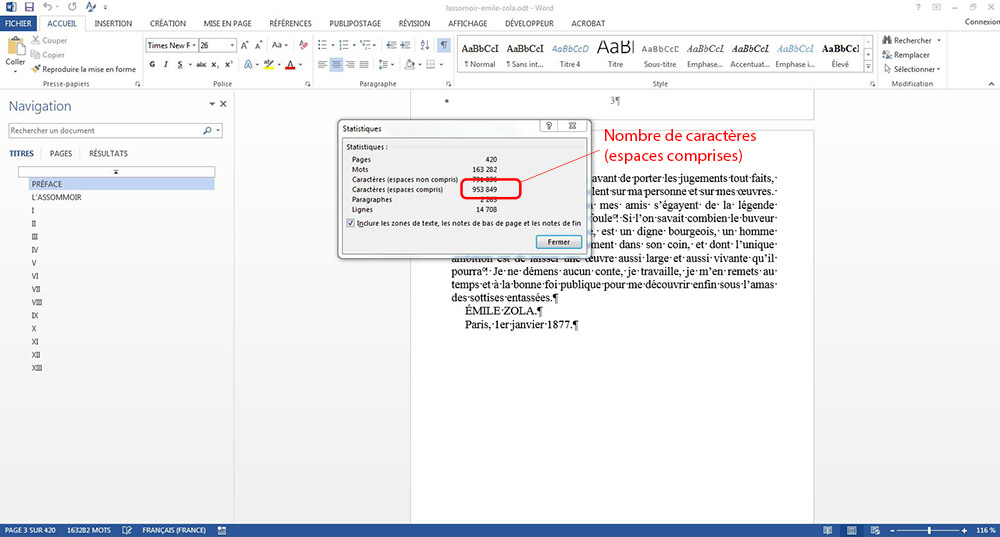The image size is (1000, 537).
Task: Toggle the paragraph marks pilcrow button
Action: [443, 45]
